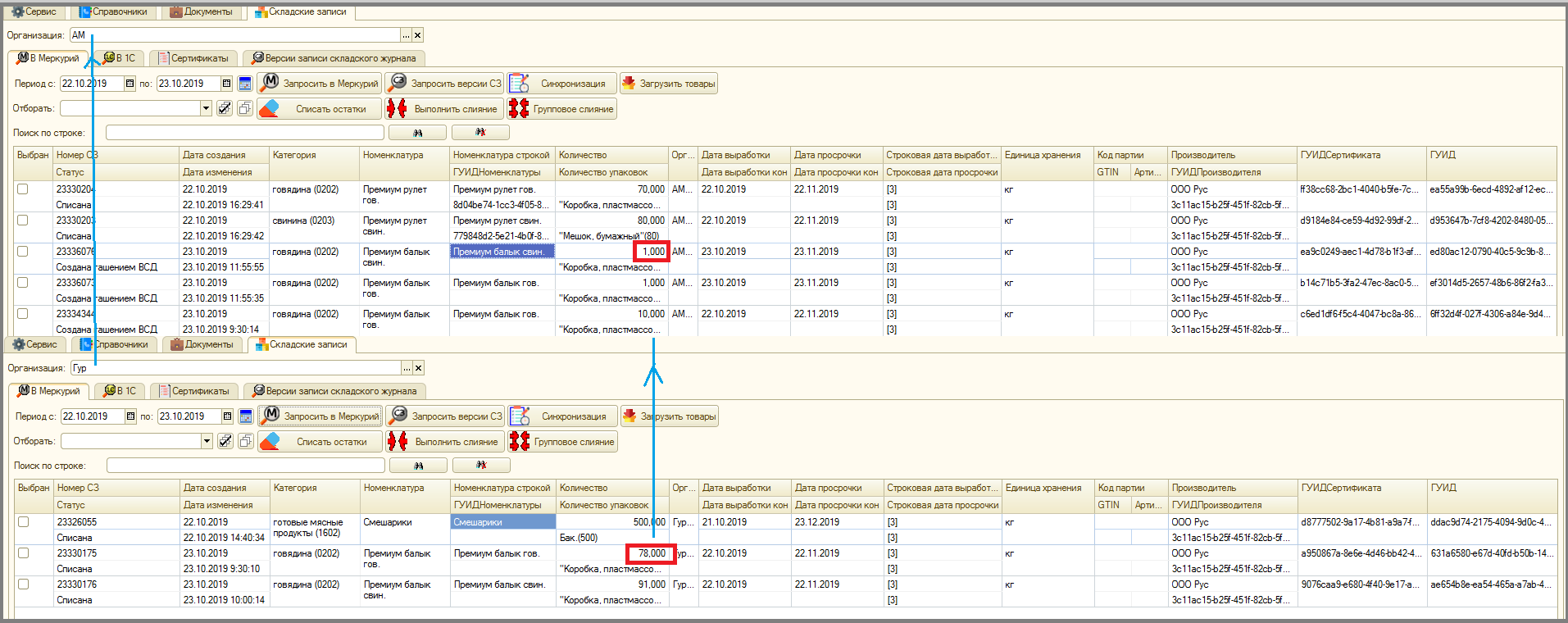The height and width of the screenshot is (623, 1568).
Task: Click the expiry date cell 23.12.2019
Action: pyautogui.click(x=838, y=522)
